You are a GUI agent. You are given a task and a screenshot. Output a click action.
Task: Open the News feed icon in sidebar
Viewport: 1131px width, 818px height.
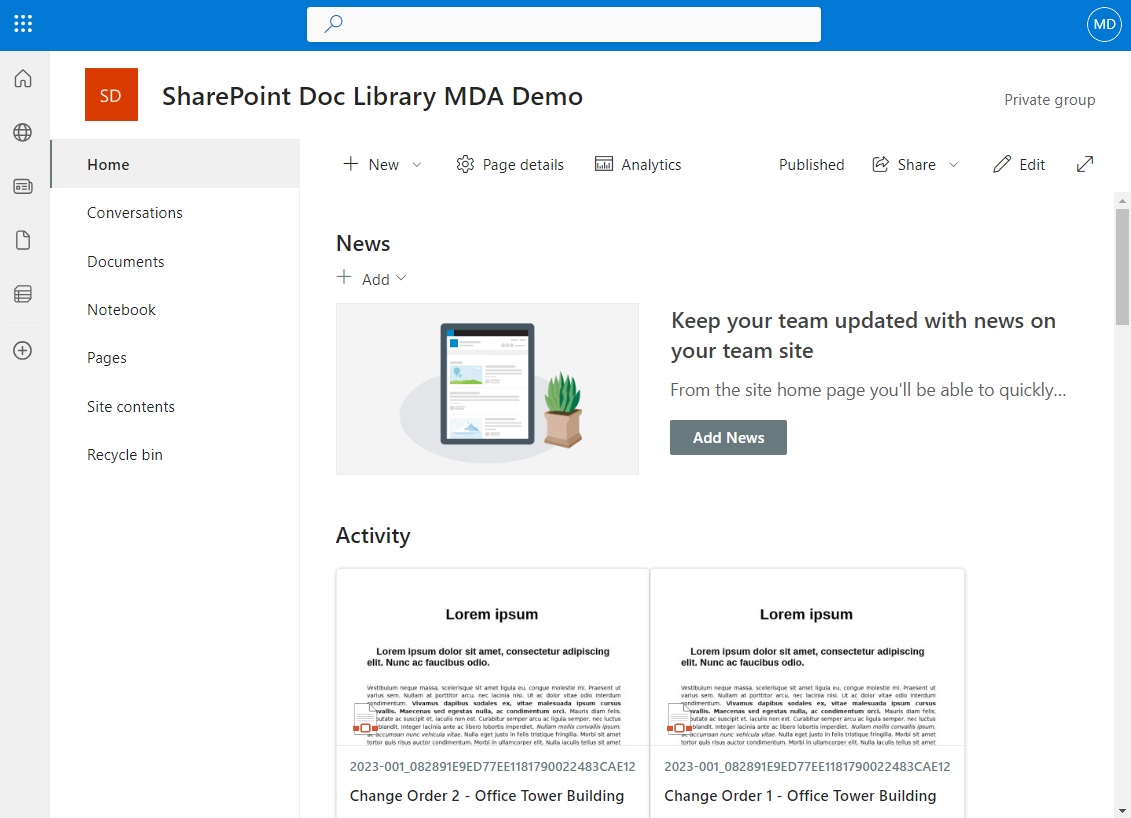coord(23,185)
